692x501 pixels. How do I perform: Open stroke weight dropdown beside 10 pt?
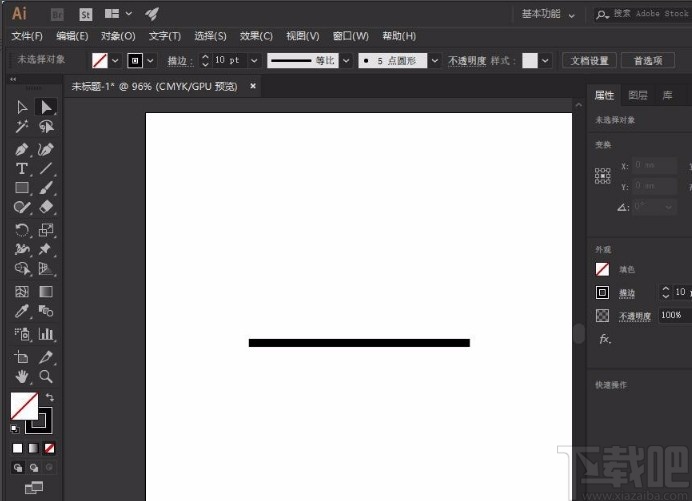(x=254, y=60)
